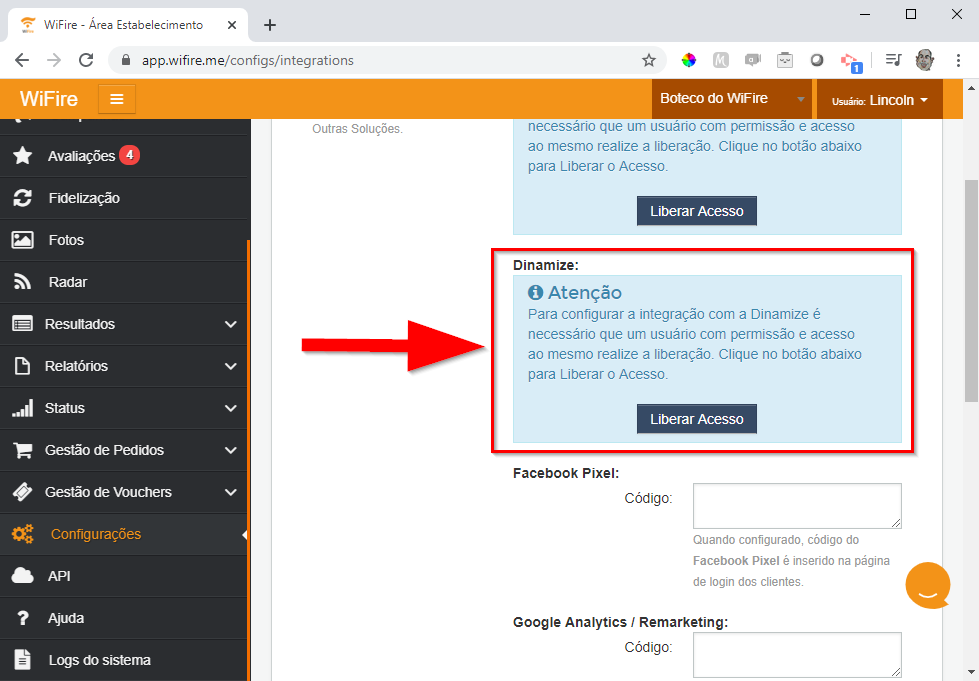
Task: Click the dark circle extension icon
Action: pos(817,61)
